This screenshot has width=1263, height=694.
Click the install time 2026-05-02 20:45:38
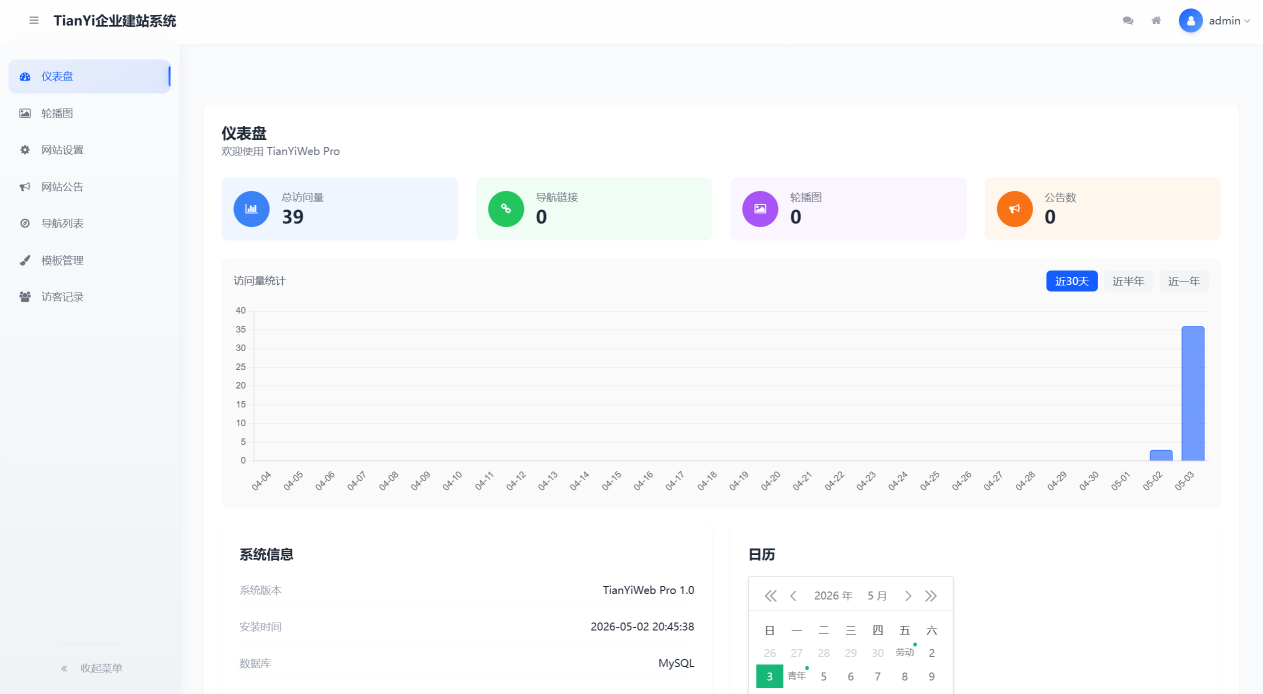point(642,627)
